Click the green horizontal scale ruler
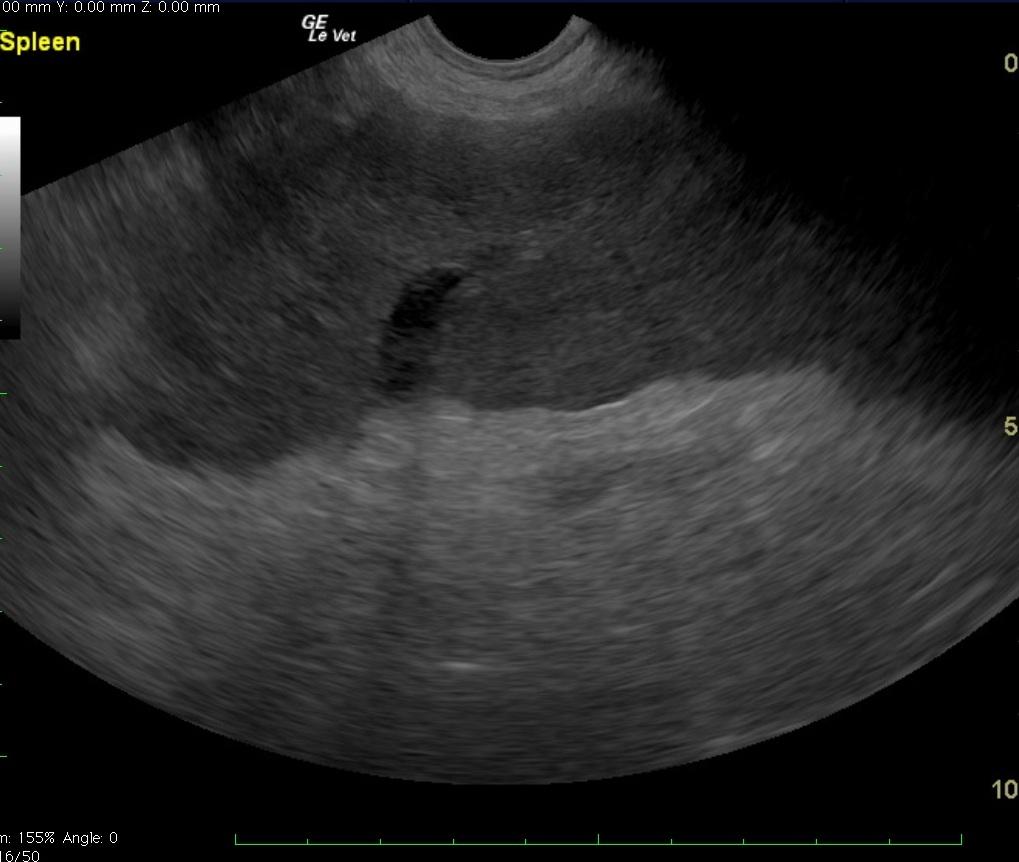Screen dimensions: 1019x862 598,839
